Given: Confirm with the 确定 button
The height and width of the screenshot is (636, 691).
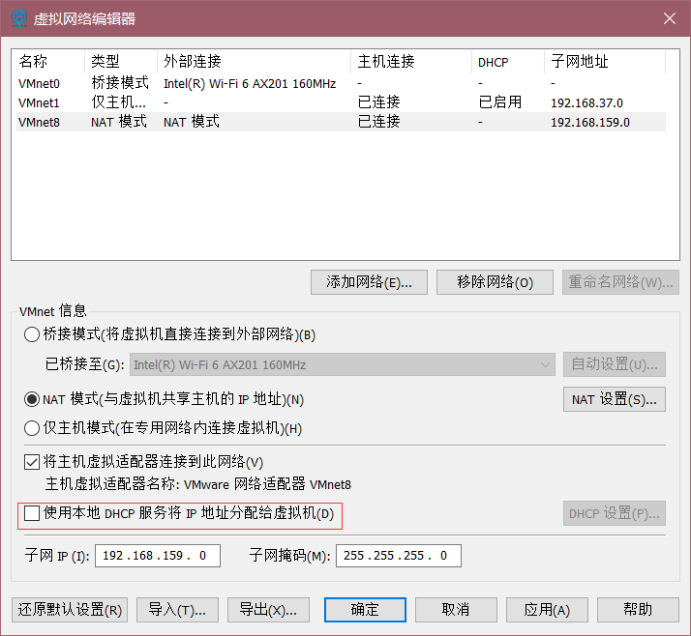Looking at the screenshot, I should point(365,610).
